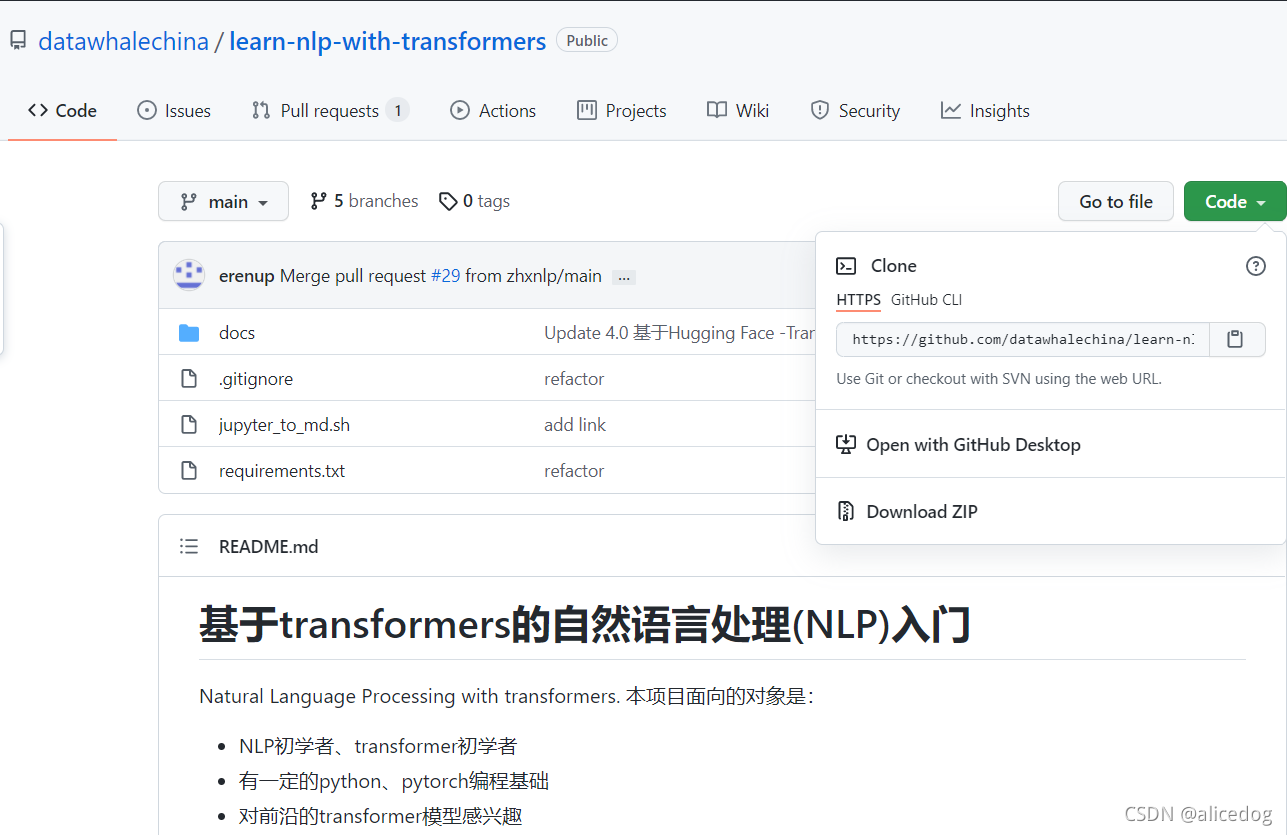Click the Wiki book icon

717,111
